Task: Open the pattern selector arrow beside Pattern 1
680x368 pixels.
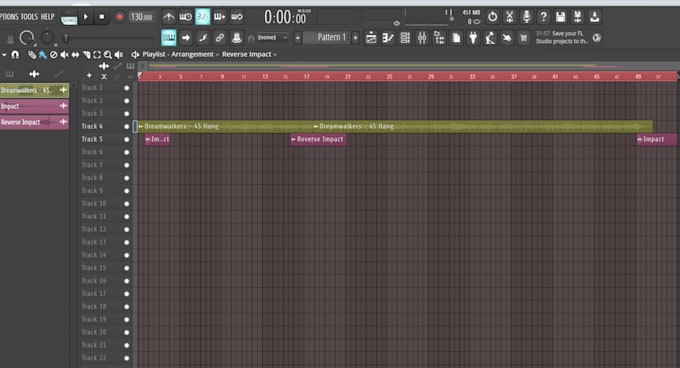Action: 298,38
